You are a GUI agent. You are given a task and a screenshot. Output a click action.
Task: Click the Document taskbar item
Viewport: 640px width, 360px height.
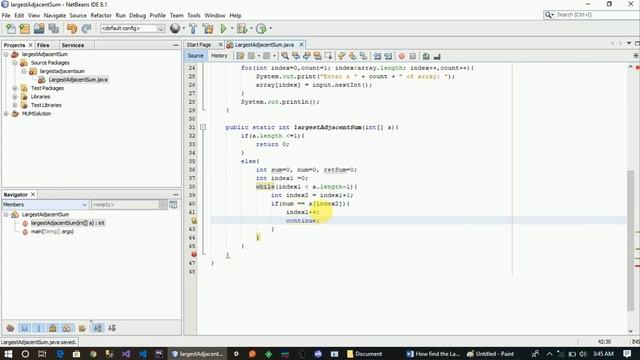(364, 354)
